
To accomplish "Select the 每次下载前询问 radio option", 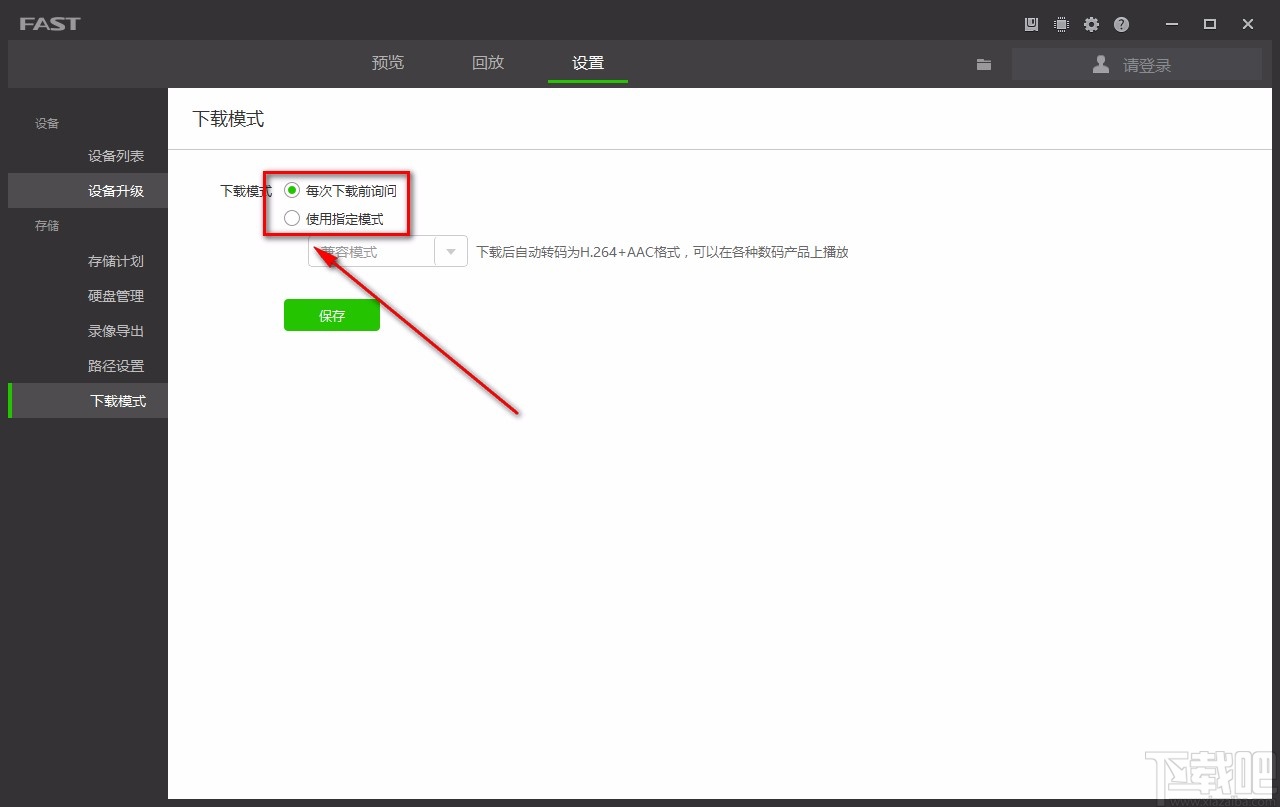I will tap(292, 190).
